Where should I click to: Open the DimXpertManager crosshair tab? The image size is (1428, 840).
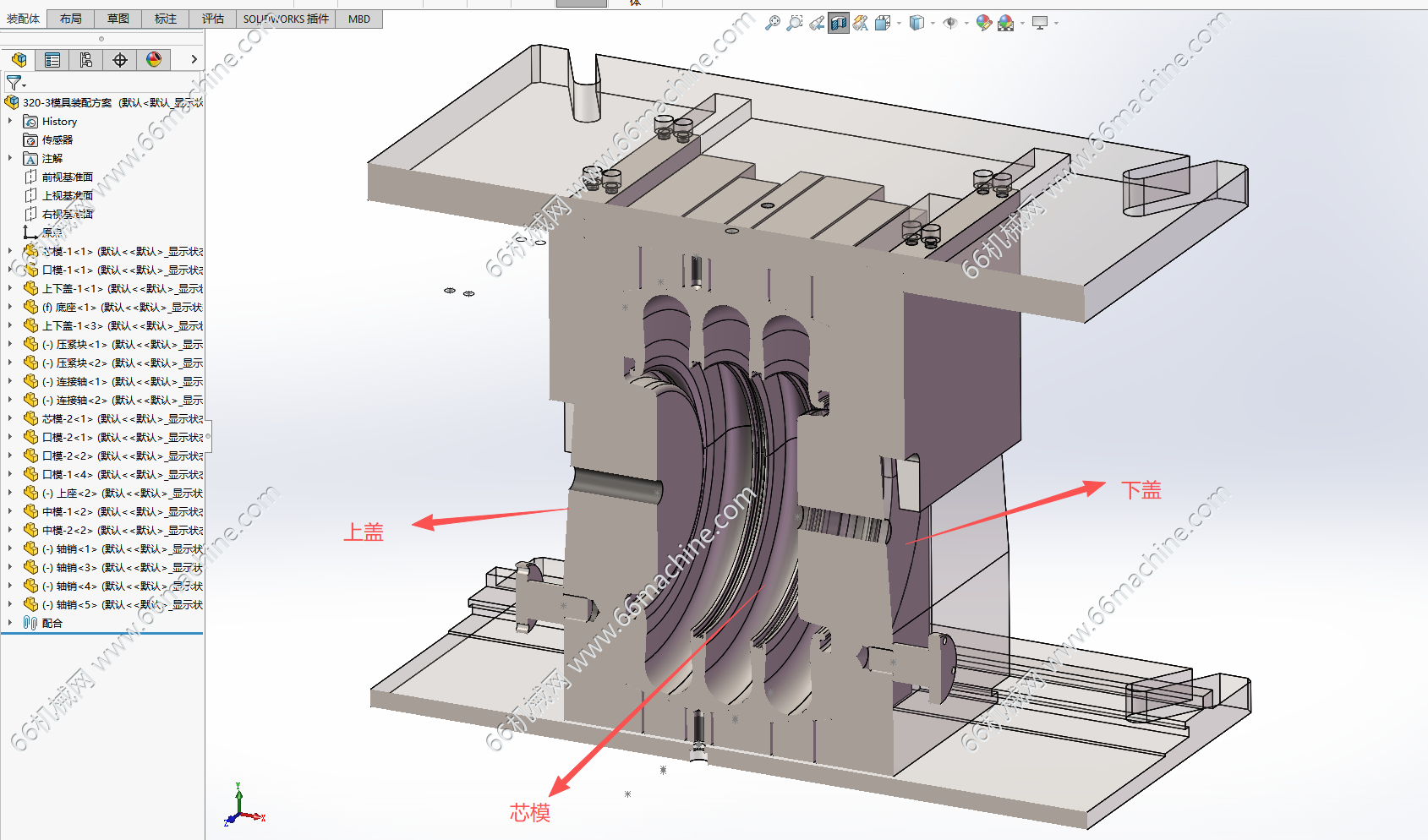click(x=120, y=60)
